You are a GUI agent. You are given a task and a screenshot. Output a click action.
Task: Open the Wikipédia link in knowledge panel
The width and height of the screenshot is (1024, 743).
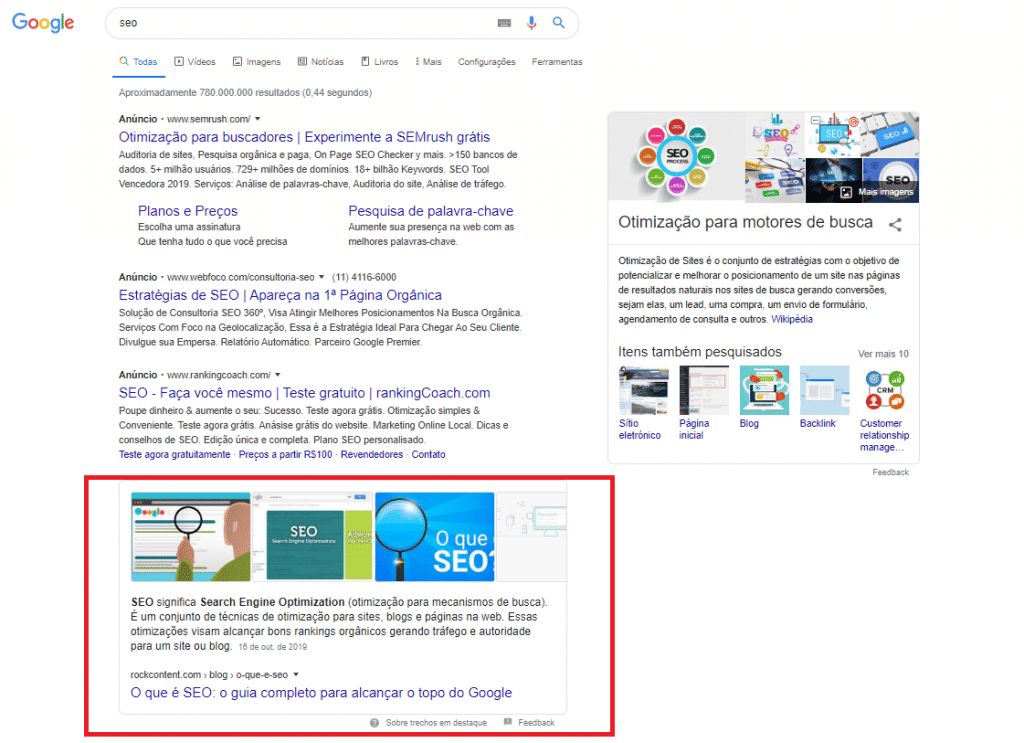tap(792, 319)
